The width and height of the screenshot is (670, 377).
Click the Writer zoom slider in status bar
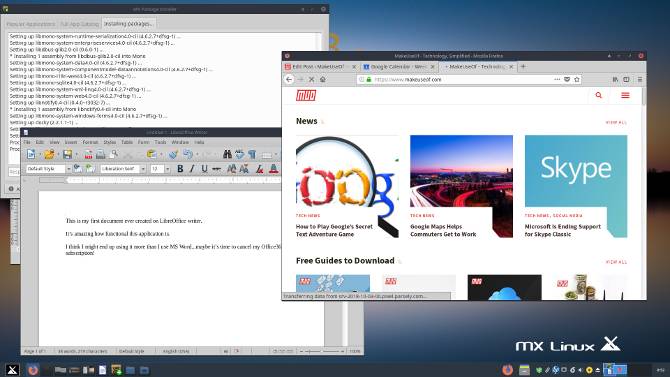click(x=321, y=351)
